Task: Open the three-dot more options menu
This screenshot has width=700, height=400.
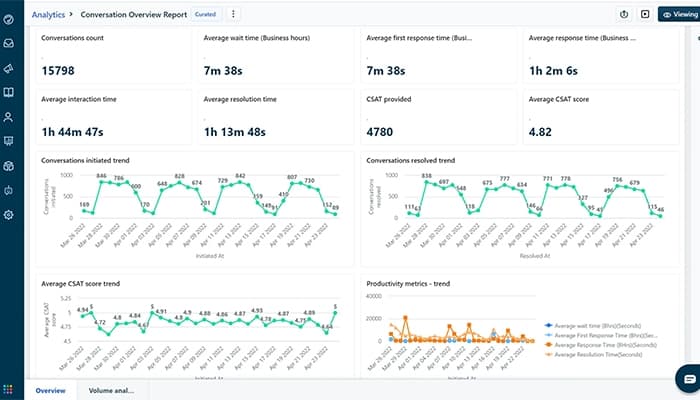Action: 233,14
